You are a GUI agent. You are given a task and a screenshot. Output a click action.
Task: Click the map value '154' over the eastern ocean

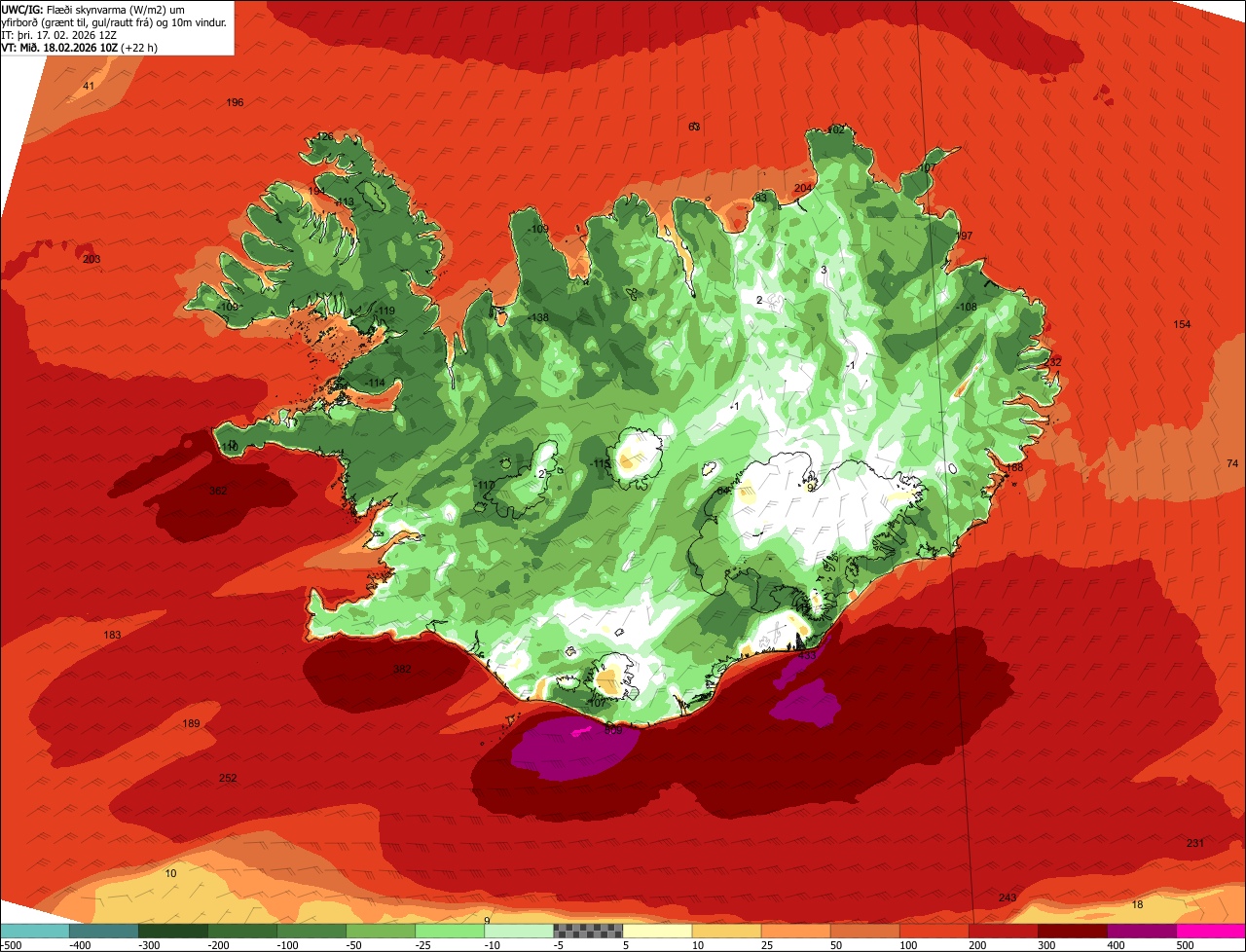click(1182, 324)
